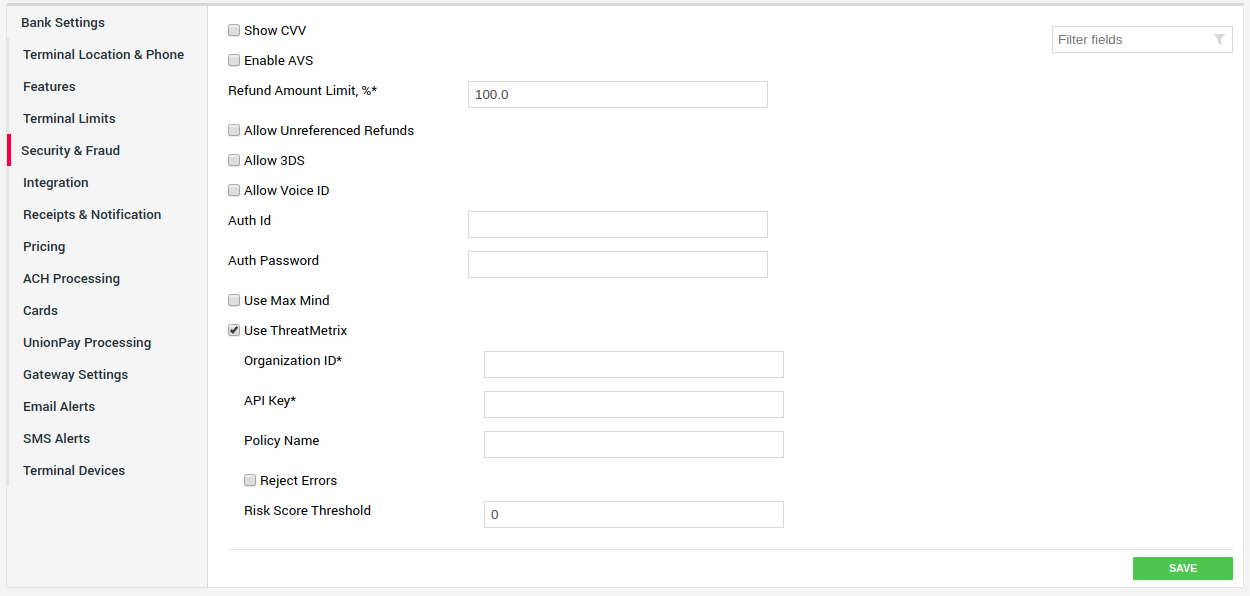
Task: Select the API Key text box
Action: click(634, 404)
